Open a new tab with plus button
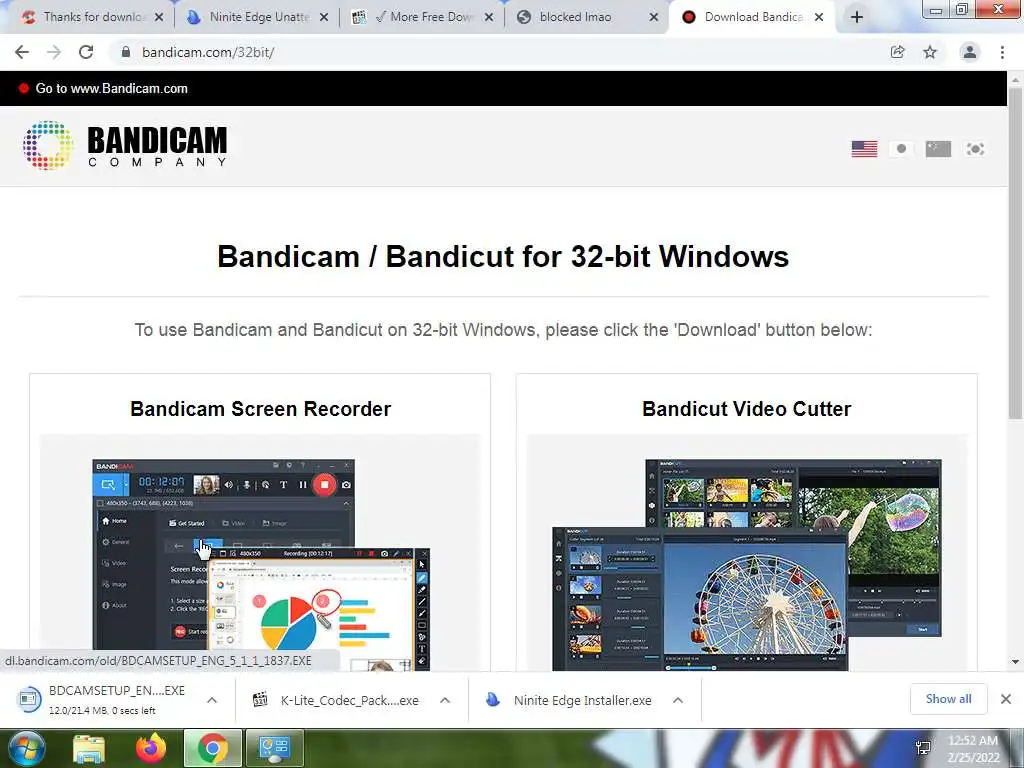 click(857, 18)
